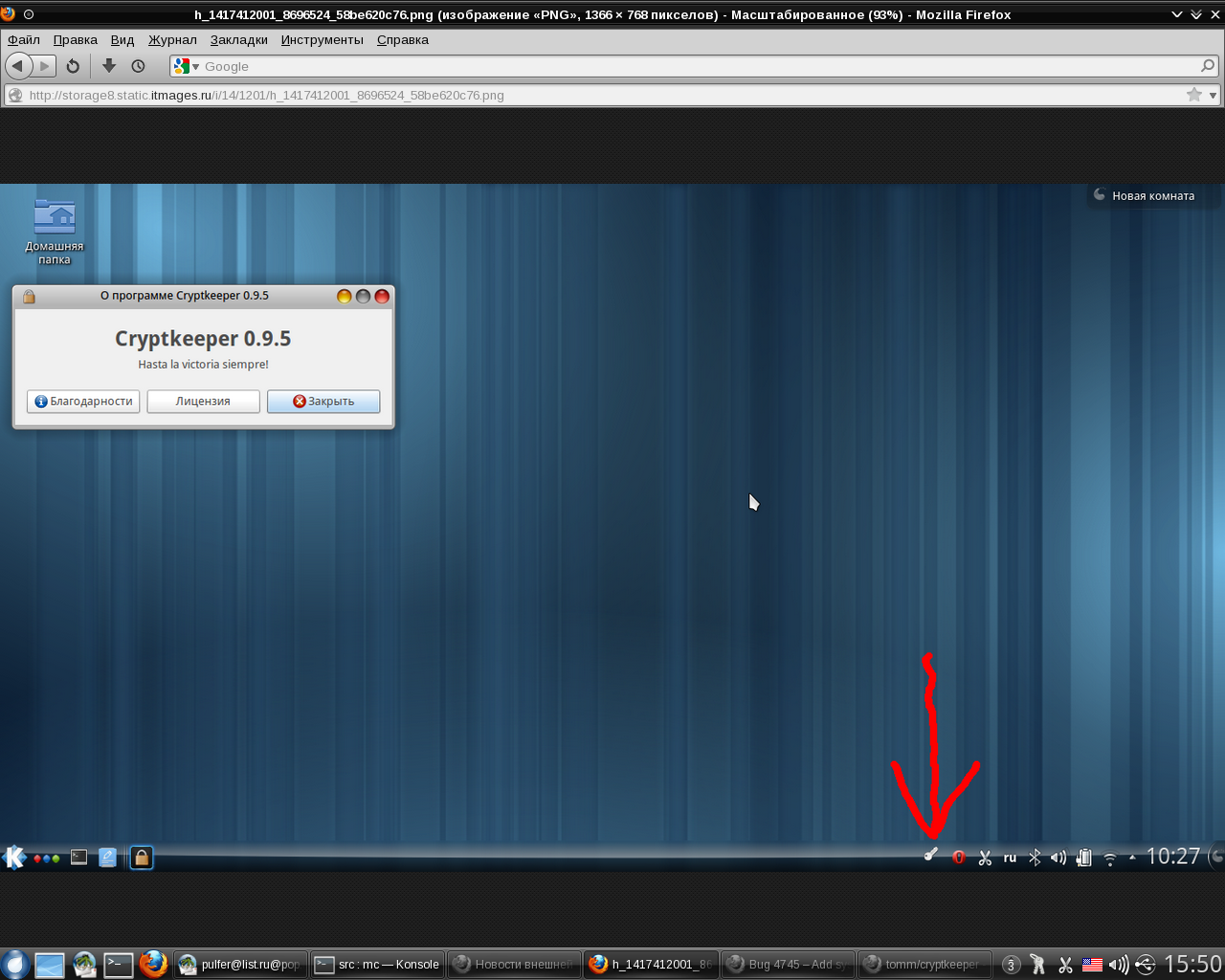Bookmark this page with the star icon
Viewport: 1225px width, 980px height.
pos(1193,95)
